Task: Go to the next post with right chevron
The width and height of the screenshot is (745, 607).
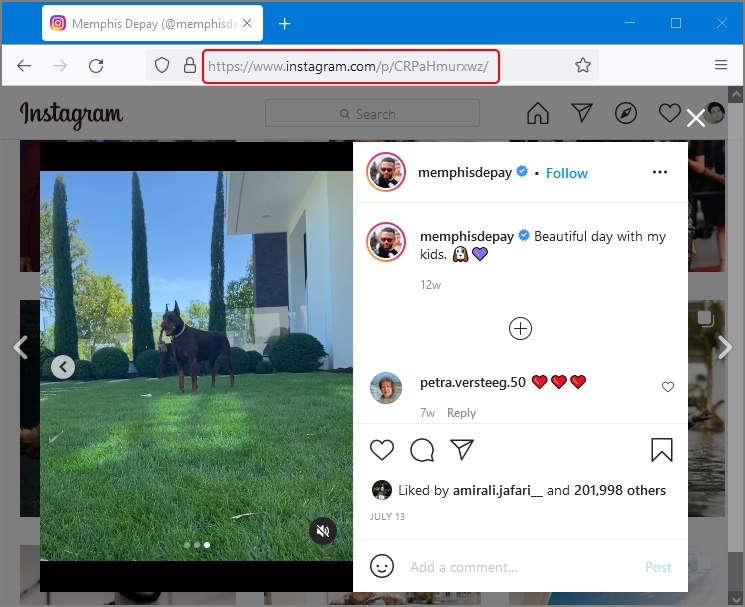Action: [x=725, y=347]
